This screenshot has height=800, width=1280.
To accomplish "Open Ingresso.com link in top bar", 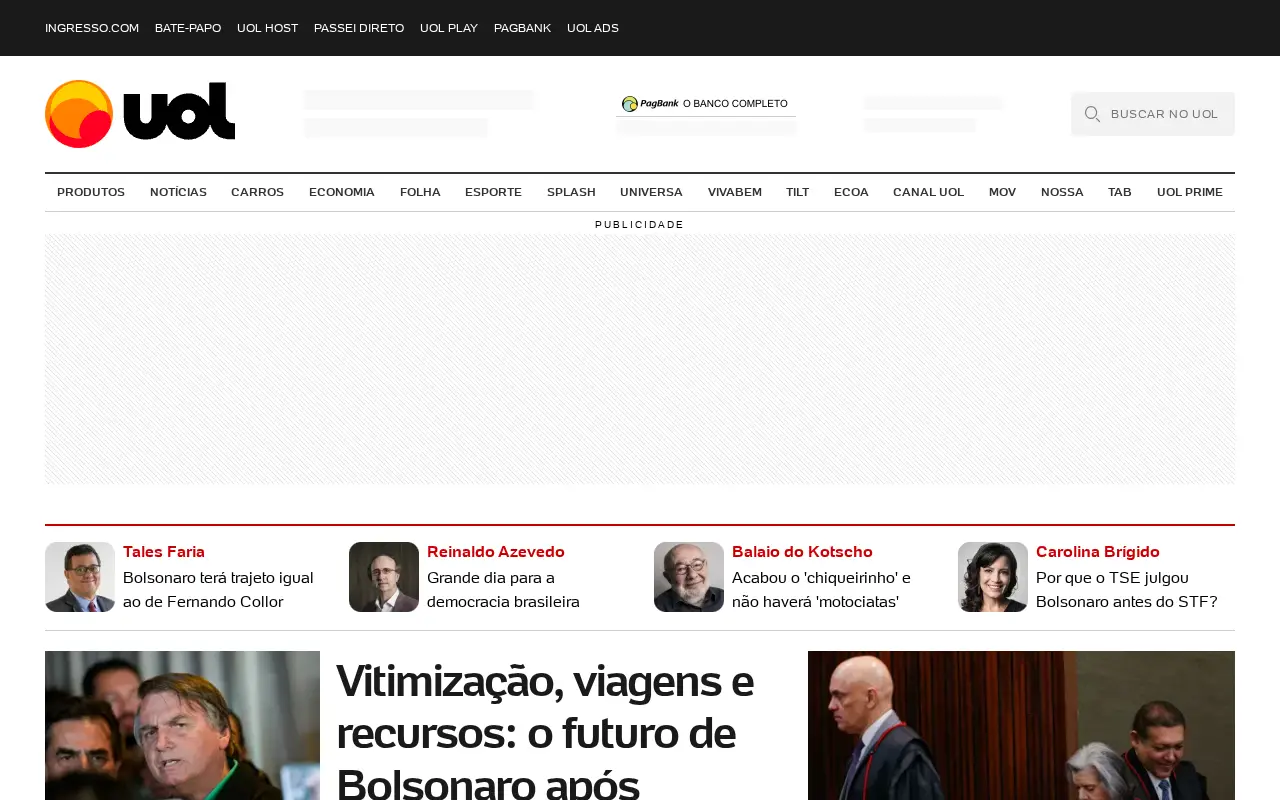I will click(x=92, y=28).
